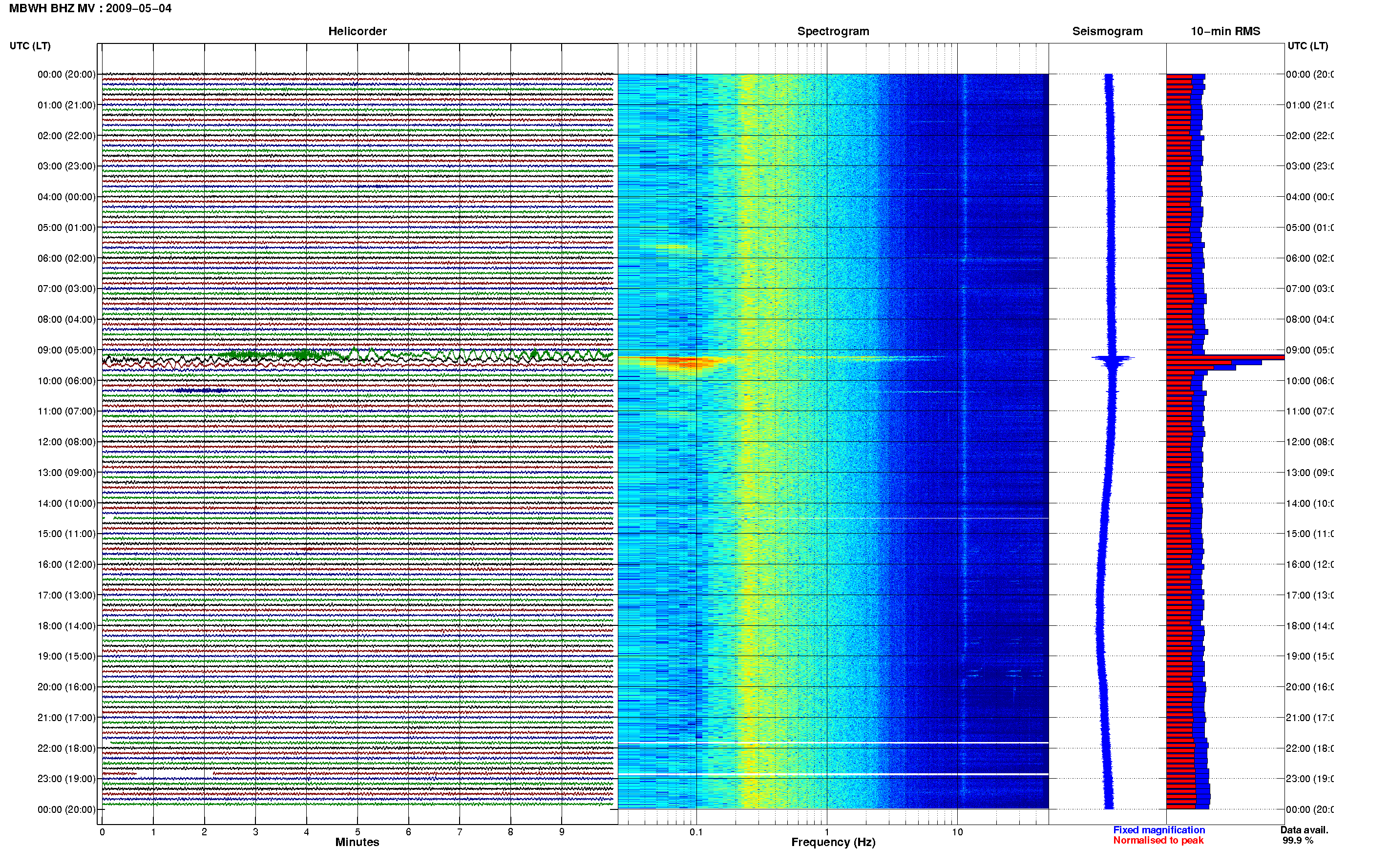Click the large amplitude spike in the Seismogram panel
The width and height of the screenshot is (1389, 868).
click(x=1113, y=359)
